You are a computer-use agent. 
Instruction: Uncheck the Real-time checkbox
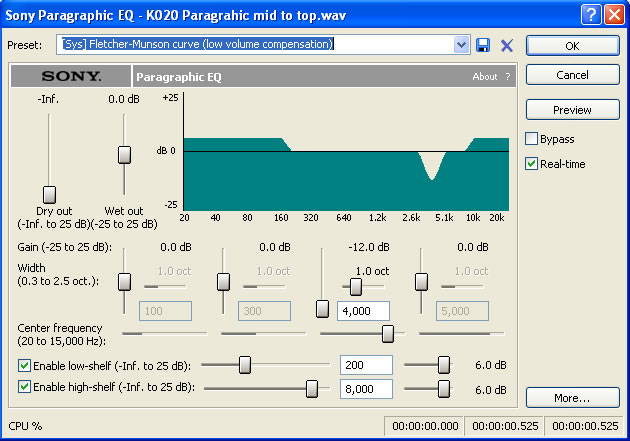531,163
